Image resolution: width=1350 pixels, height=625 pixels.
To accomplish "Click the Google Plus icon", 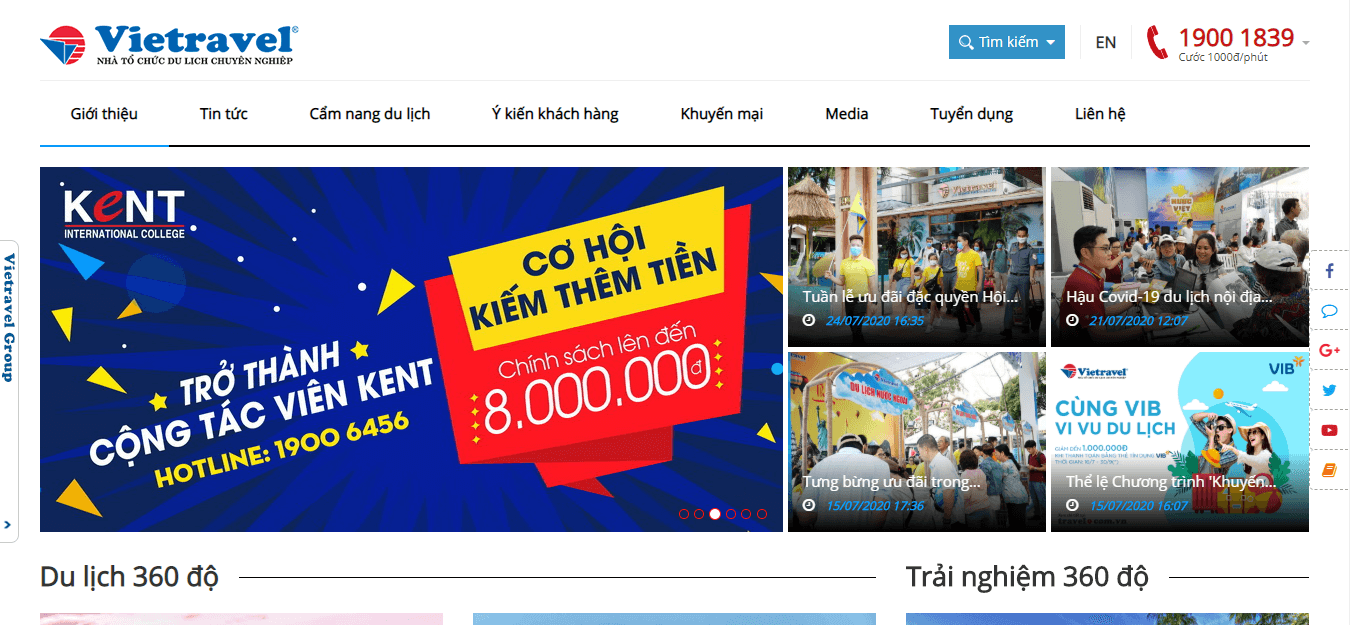I will click(x=1329, y=350).
